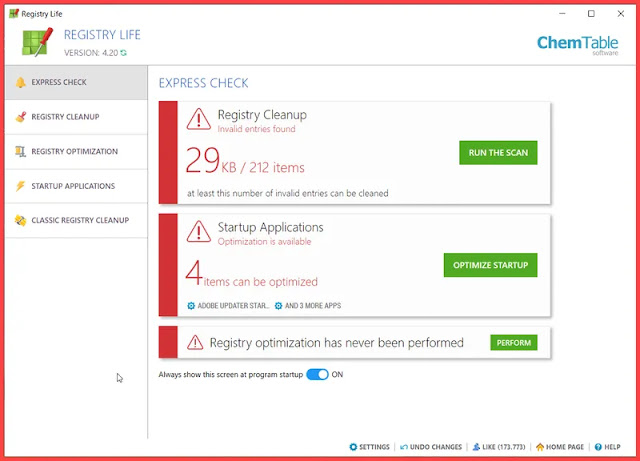The height and width of the screenshot is (461, 640).
Task: Click the Settings gear icon in footer
Action: 353,447
